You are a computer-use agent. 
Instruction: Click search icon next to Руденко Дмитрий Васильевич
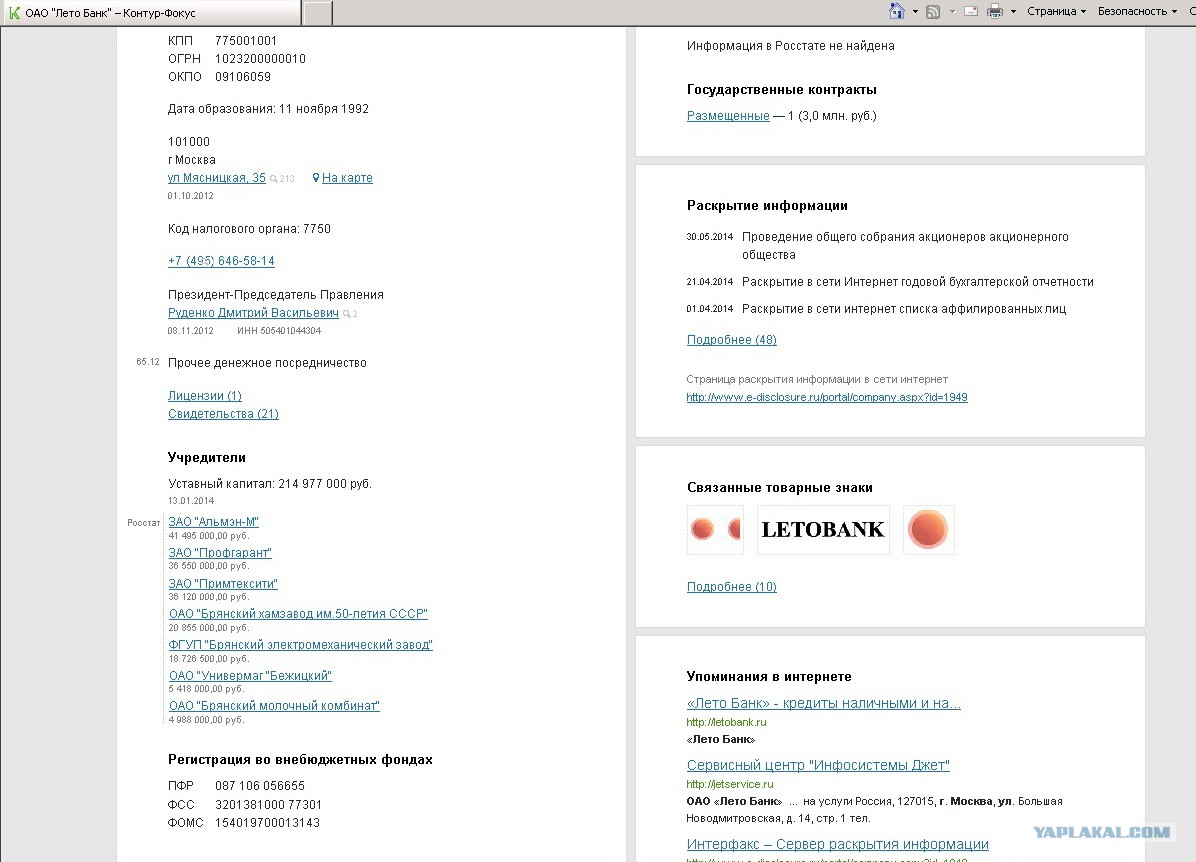pos(347,314)
